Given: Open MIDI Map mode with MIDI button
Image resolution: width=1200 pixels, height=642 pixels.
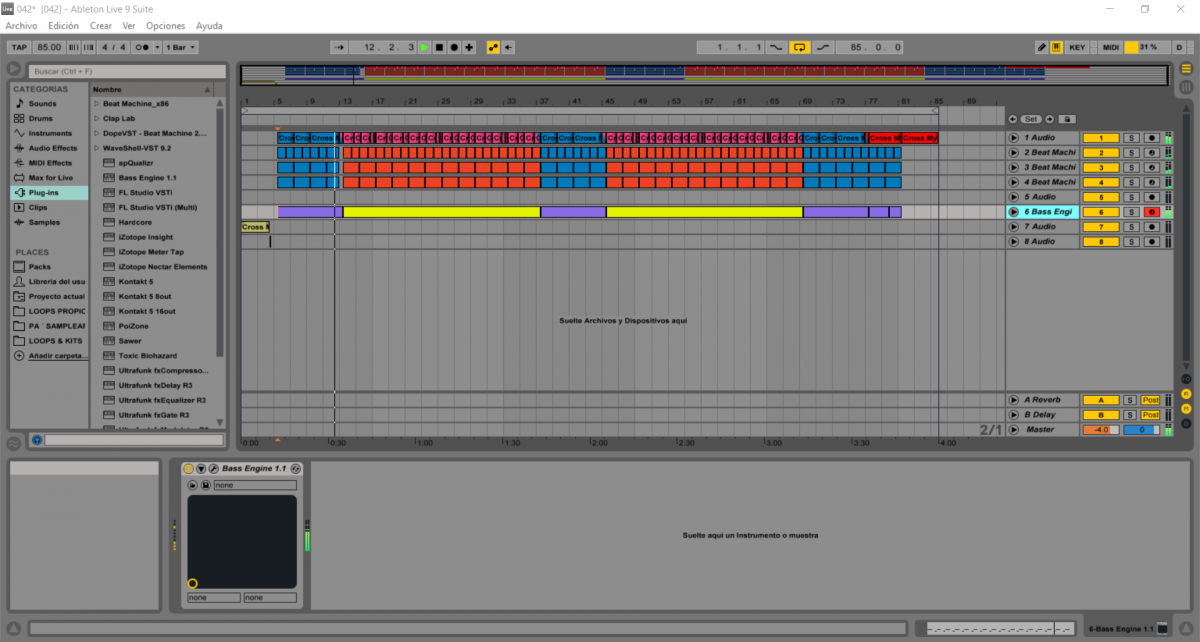Looking at the screenshot, I should coord(1111,47).
